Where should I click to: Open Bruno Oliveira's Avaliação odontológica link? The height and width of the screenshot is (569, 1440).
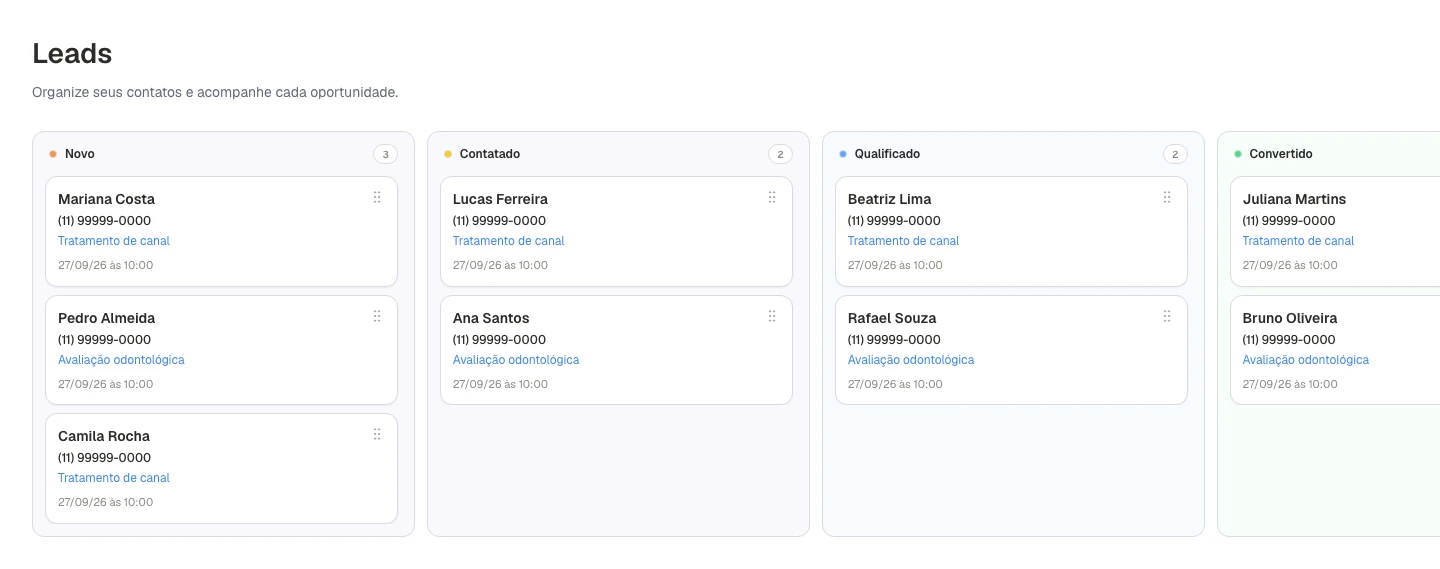pyautogui.click(x=1306, y=360)
